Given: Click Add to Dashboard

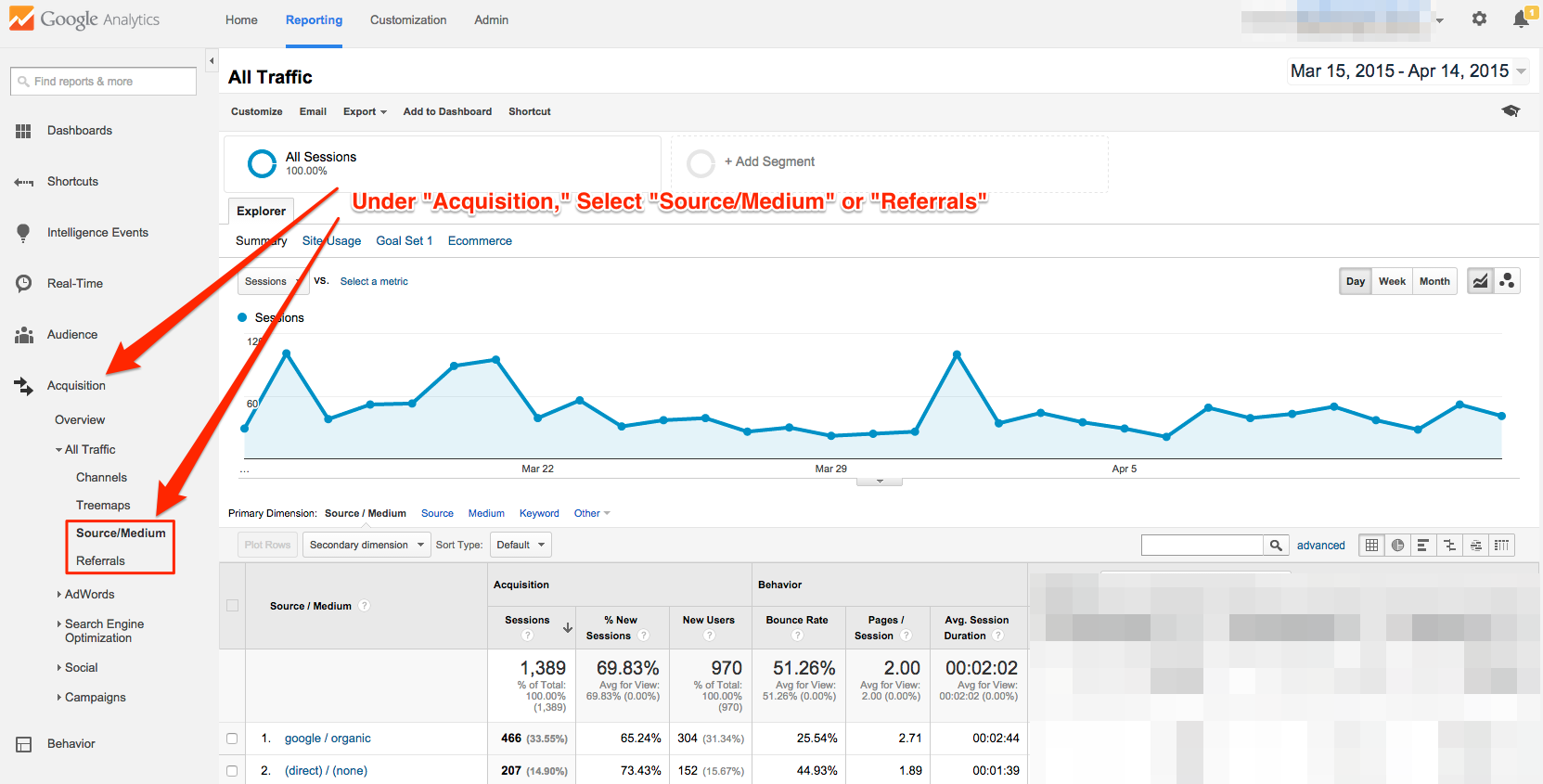Looking at the screenshot, I should 447,111.
